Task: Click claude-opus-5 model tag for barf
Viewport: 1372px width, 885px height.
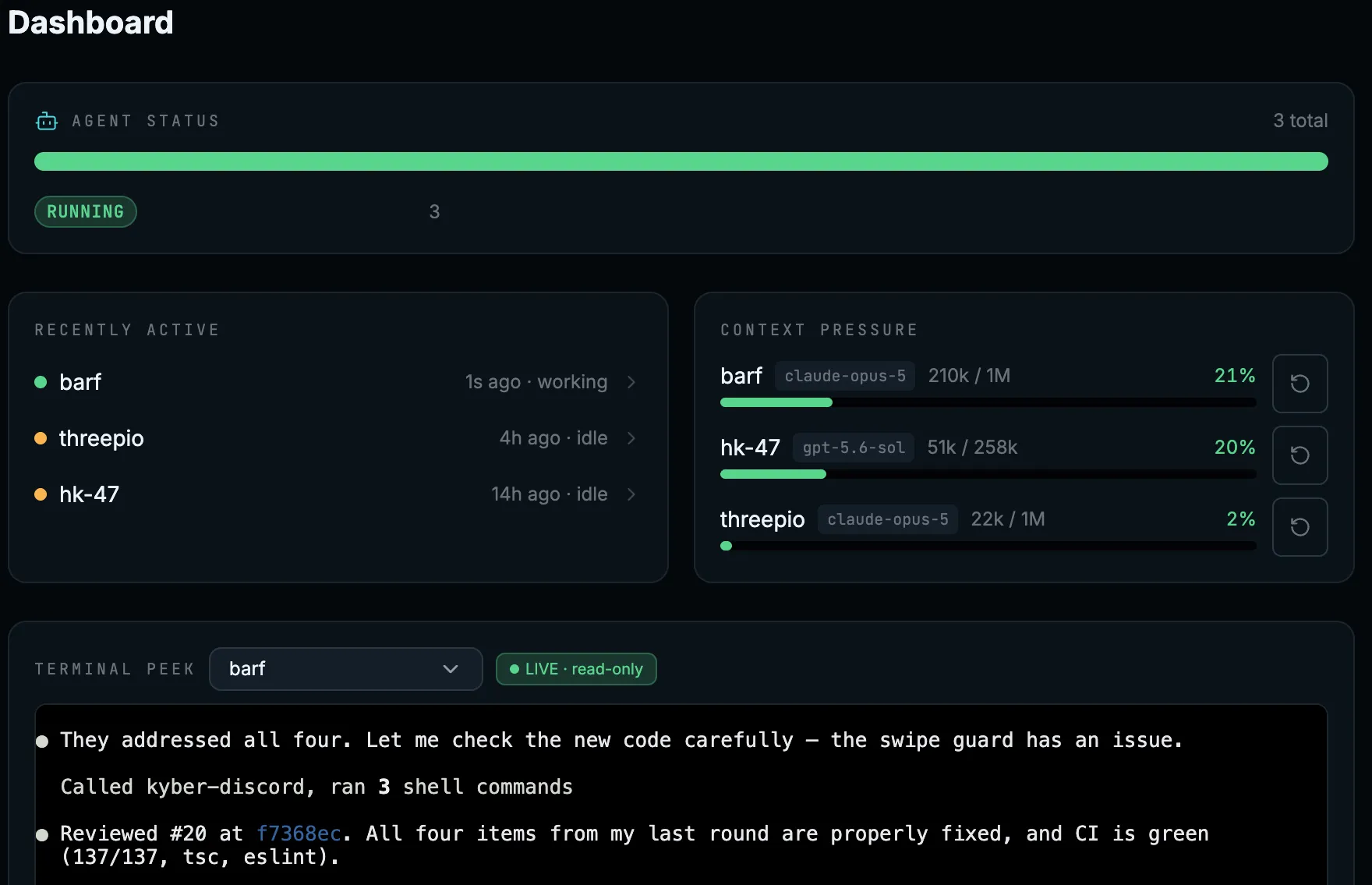Action: [845, 376]
